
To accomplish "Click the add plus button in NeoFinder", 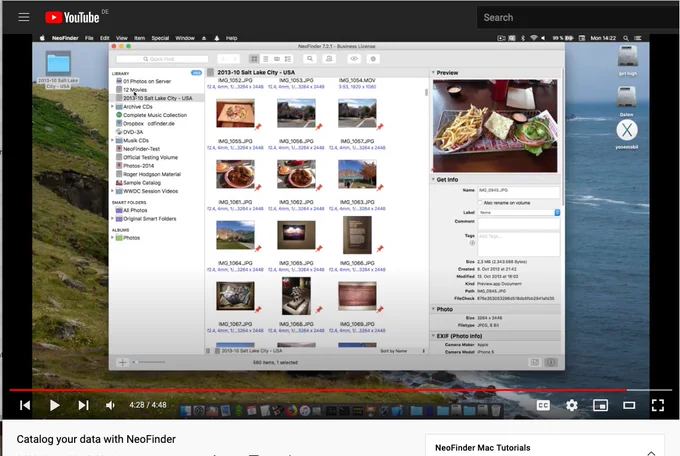I will click(122, 362).
